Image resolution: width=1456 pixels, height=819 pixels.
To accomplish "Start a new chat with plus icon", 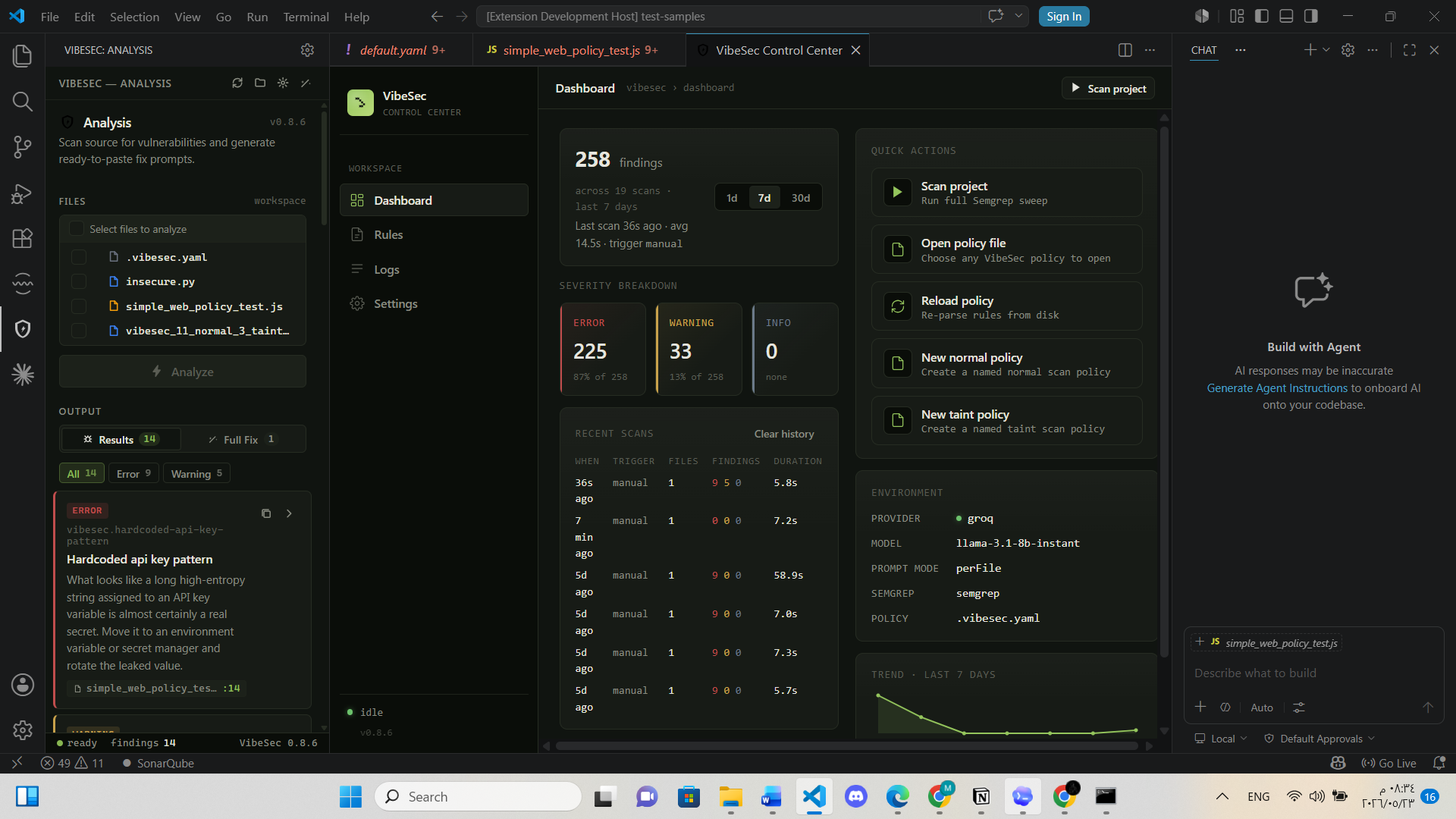I will (x=1310, y=50).
